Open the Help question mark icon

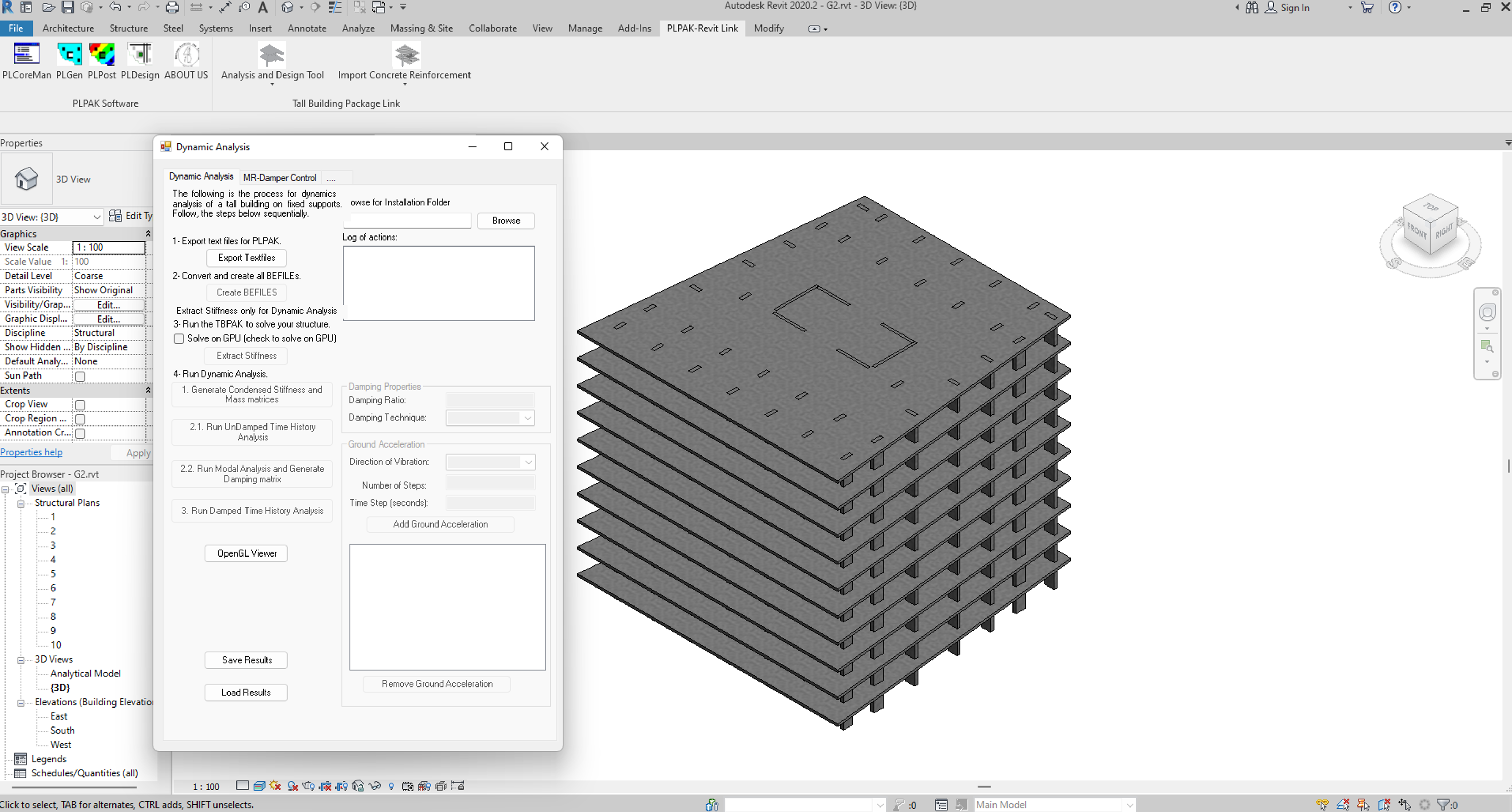coord(1395,8)
